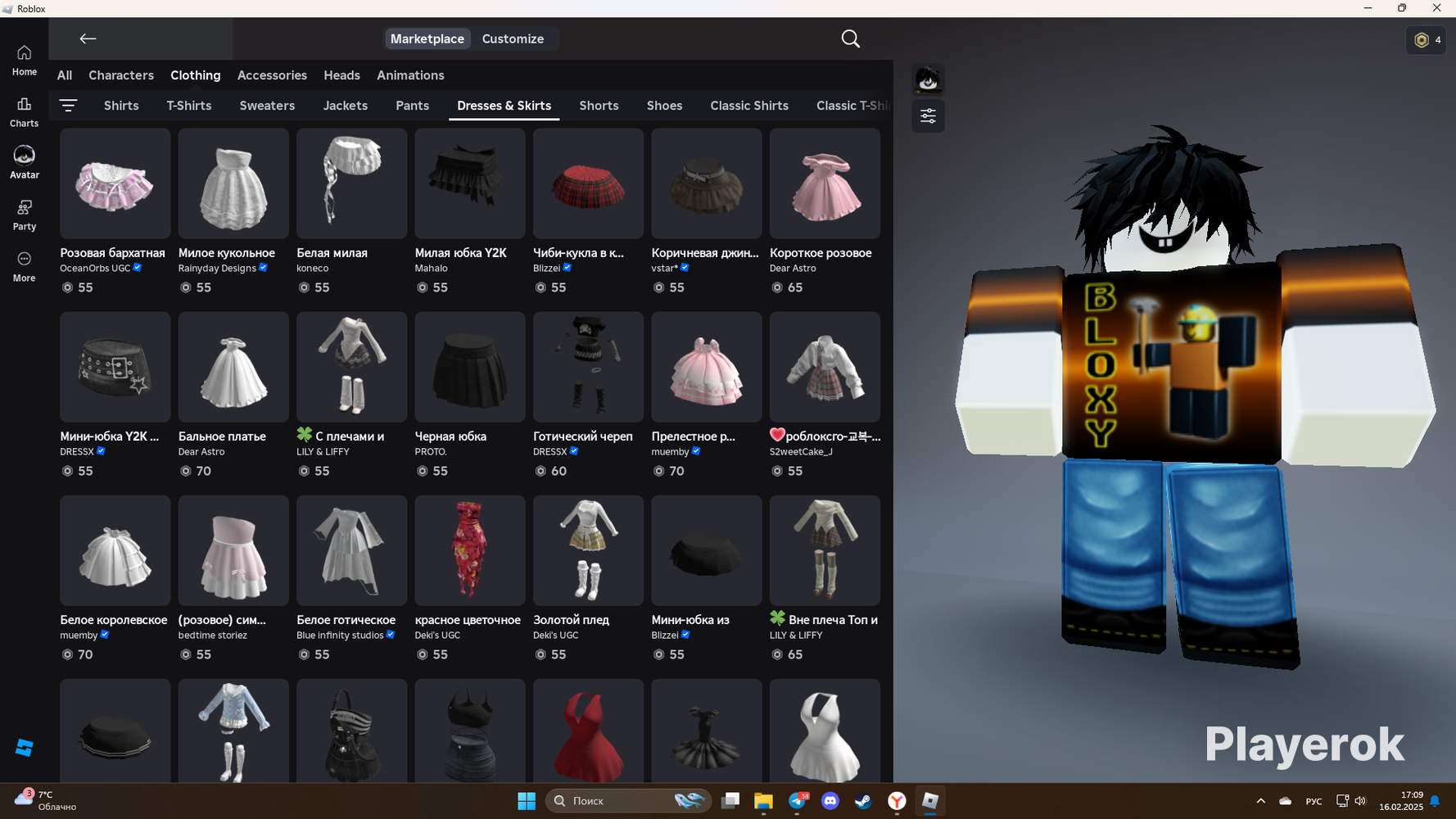Open the Windows notification bell
This screenshot has height=819, width=1456.
[x=1435, y=801]
